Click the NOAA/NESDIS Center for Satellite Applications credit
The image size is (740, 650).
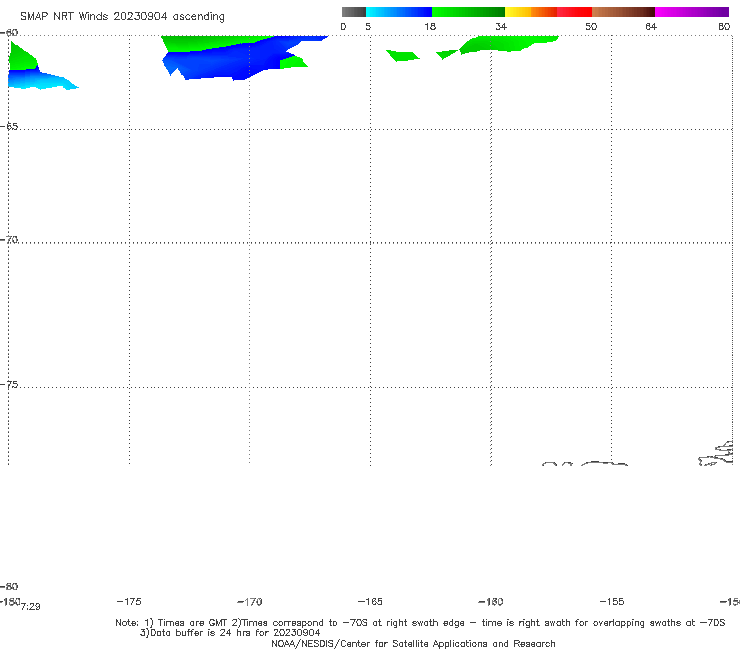click(413, 644)
